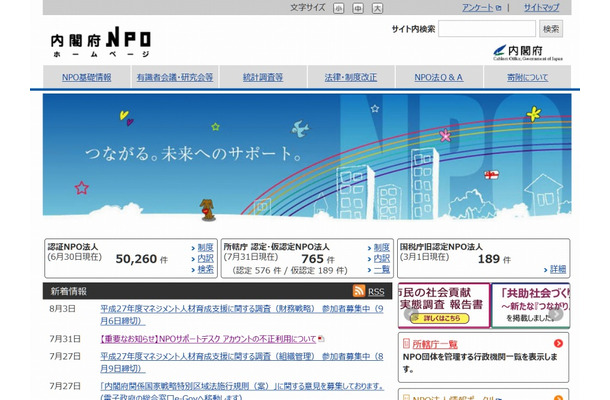The height and width of the screenshot is (400, 610).
Task: Open the サイトマップ link
Action: 541,8
